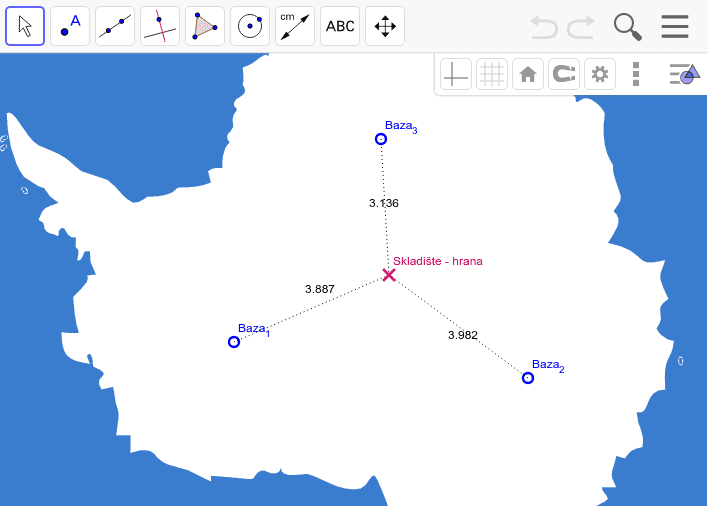
Task: Select the Line through two points tool
Action: pyautogui.click(x=115, y=26)
